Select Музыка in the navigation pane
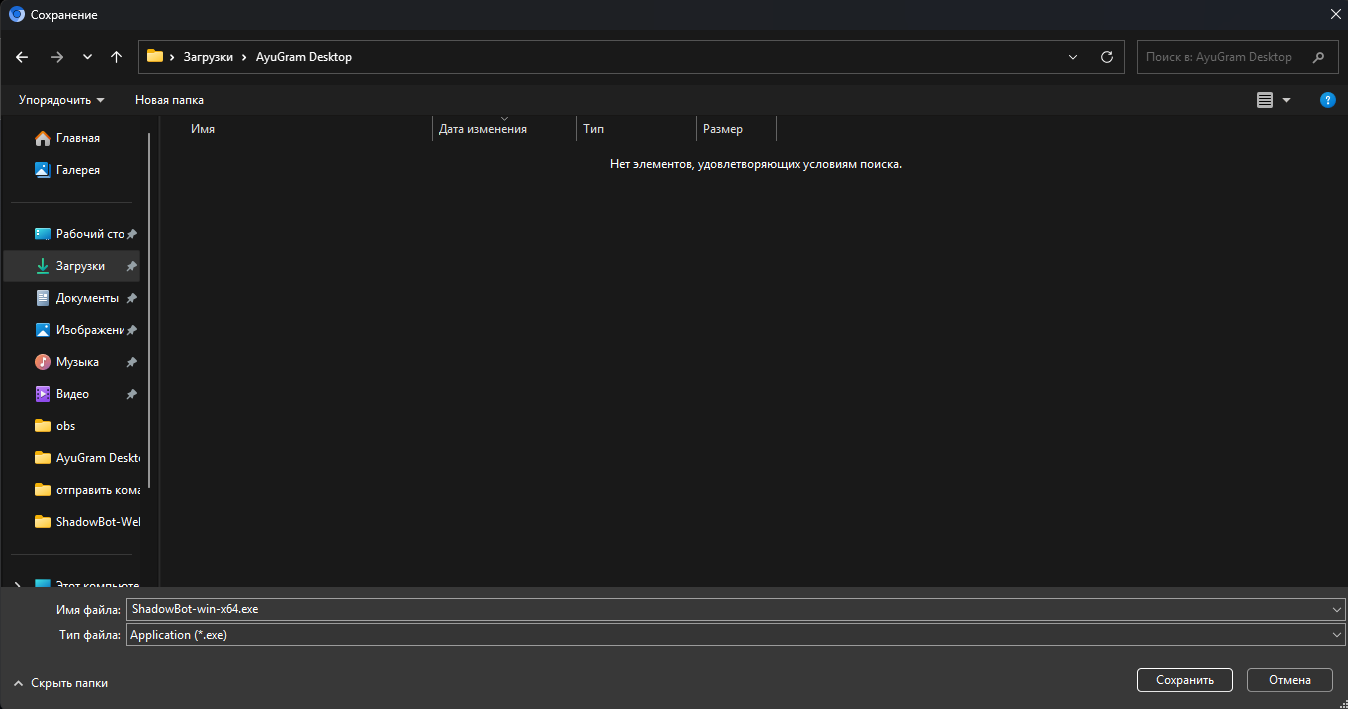1348x709 pixels. [x=76, y=362]
